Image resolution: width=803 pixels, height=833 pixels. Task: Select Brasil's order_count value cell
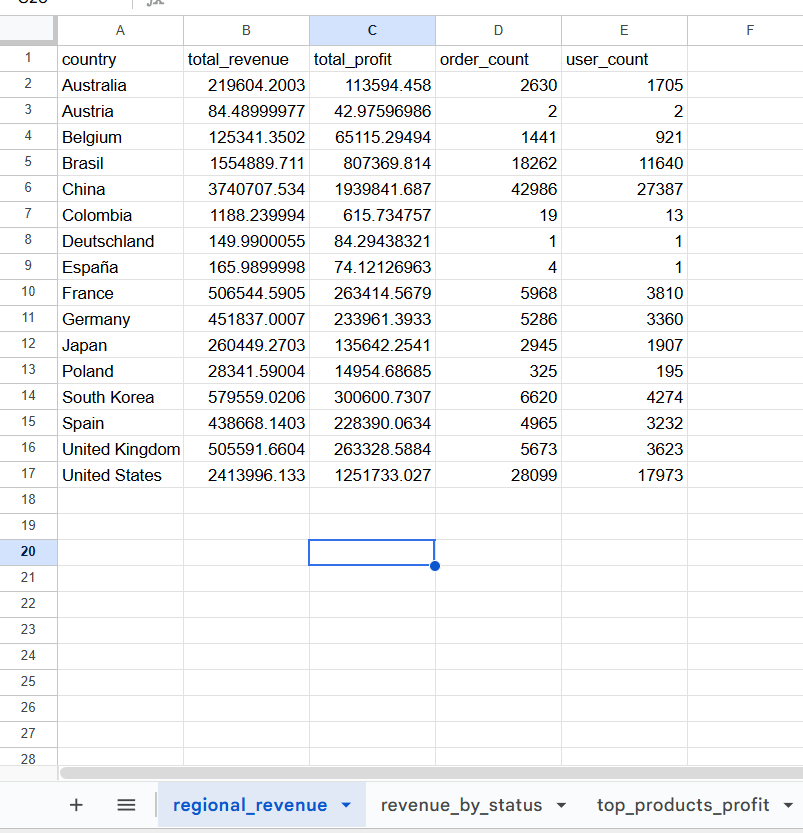tap(498, 163)
